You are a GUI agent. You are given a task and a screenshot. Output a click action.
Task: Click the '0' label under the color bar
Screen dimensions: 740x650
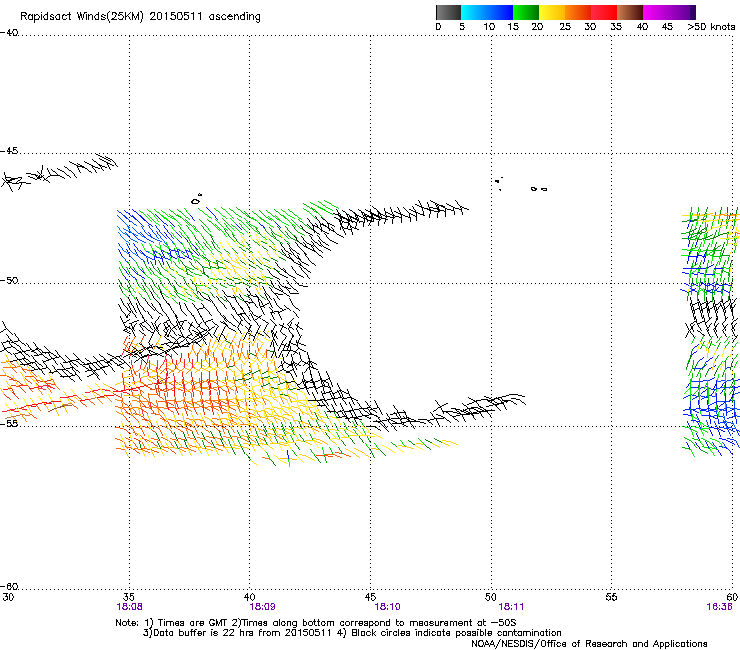pyautogui.click(x=438, y=27)
